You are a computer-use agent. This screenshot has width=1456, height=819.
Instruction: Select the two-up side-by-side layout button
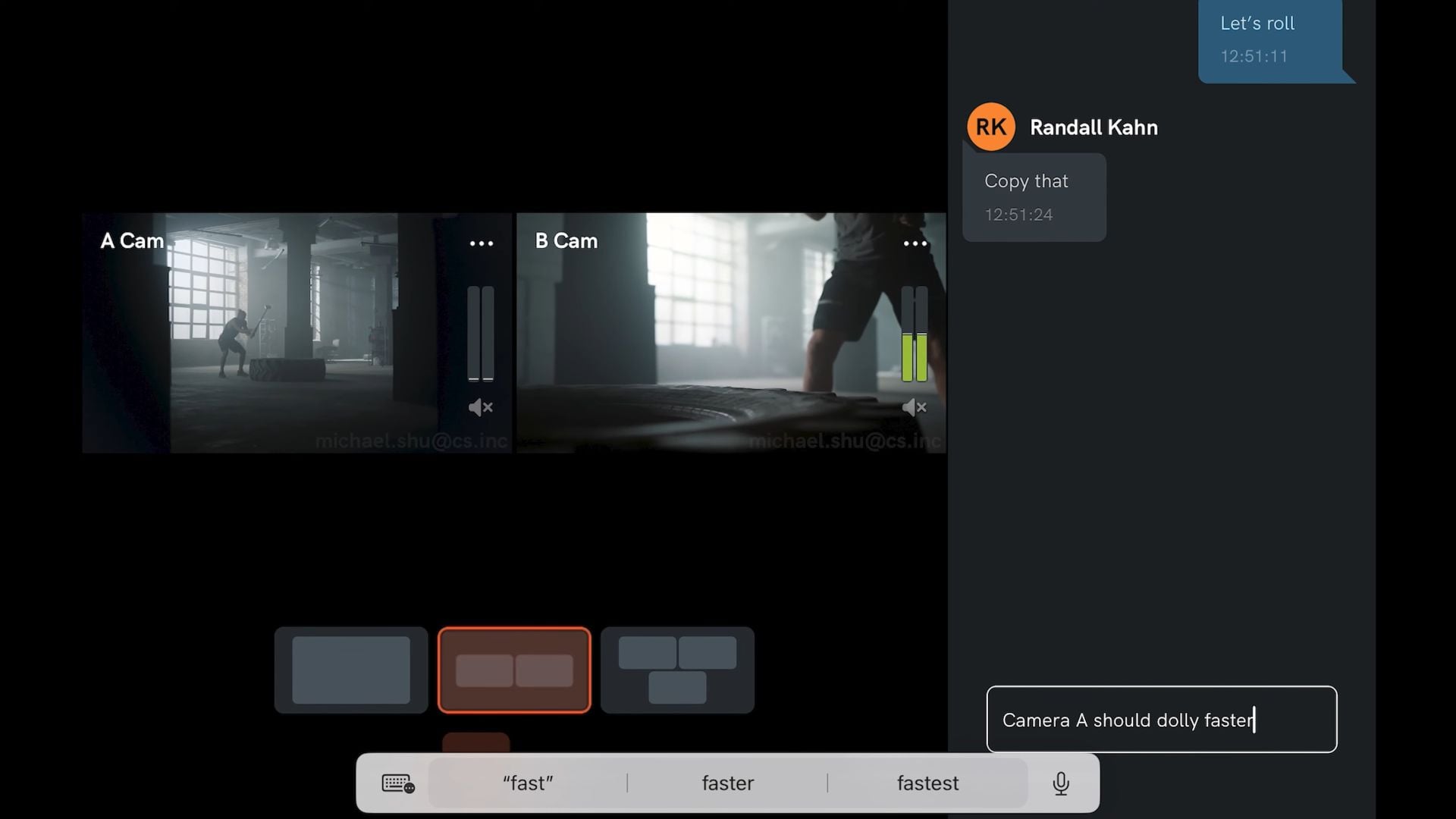(x=514, y=670)
